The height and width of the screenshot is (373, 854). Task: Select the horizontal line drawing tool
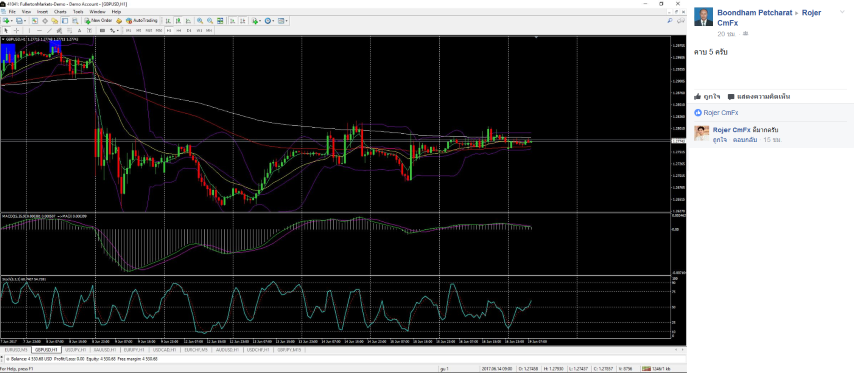pyautogui.click(x=39, y=30)
